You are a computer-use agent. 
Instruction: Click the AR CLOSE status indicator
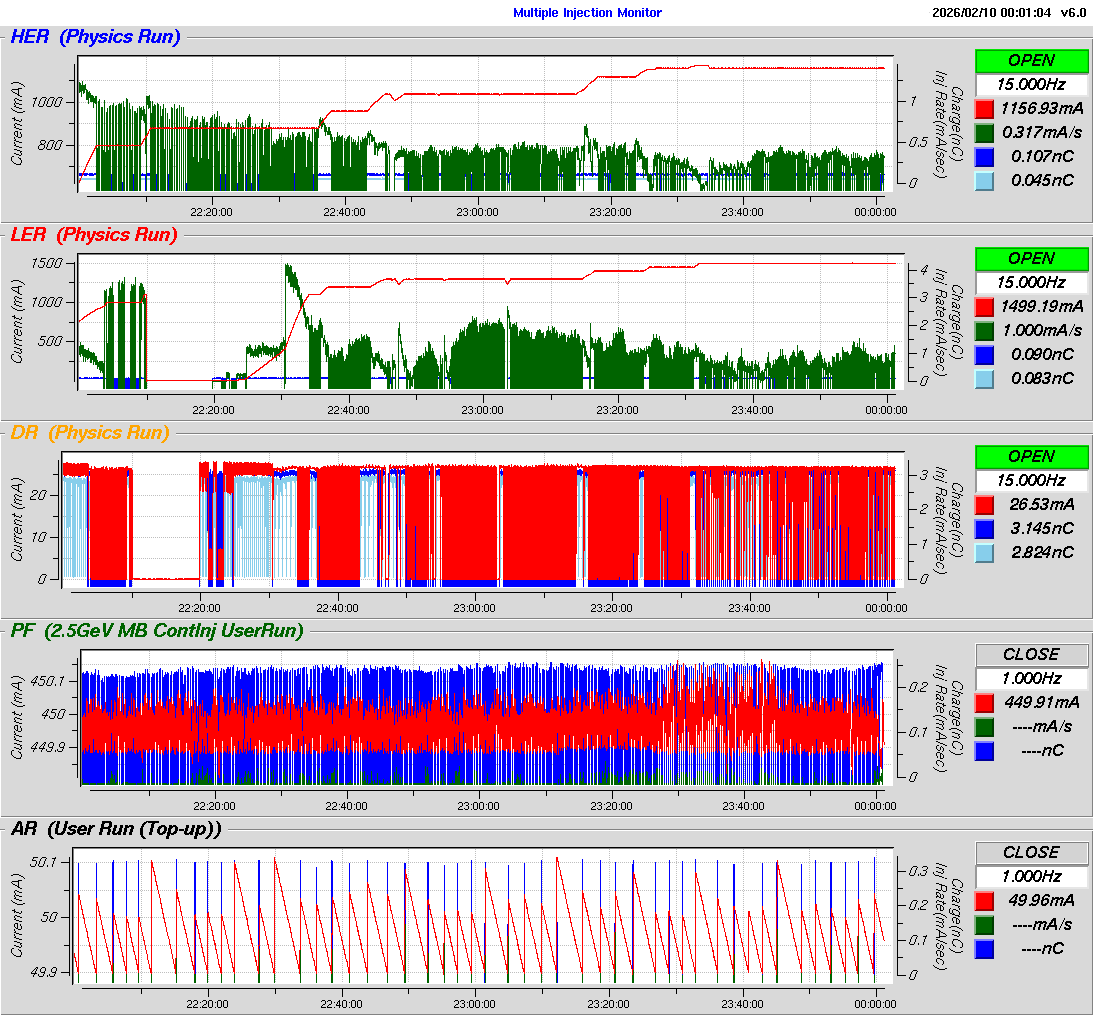(1031, 852)
